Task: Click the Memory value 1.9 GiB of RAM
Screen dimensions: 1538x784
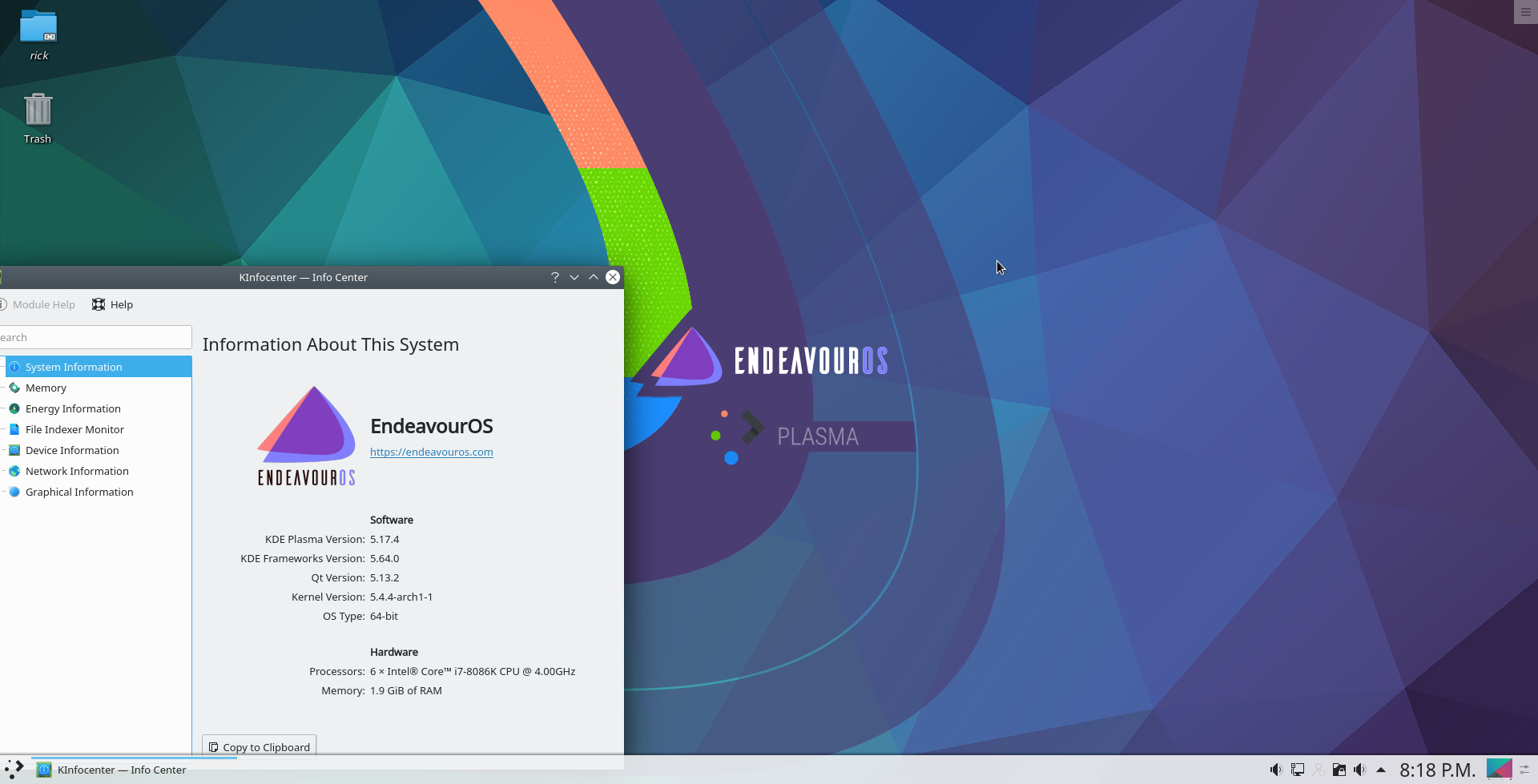Action: pyautogui.click(x=406, y=690)
